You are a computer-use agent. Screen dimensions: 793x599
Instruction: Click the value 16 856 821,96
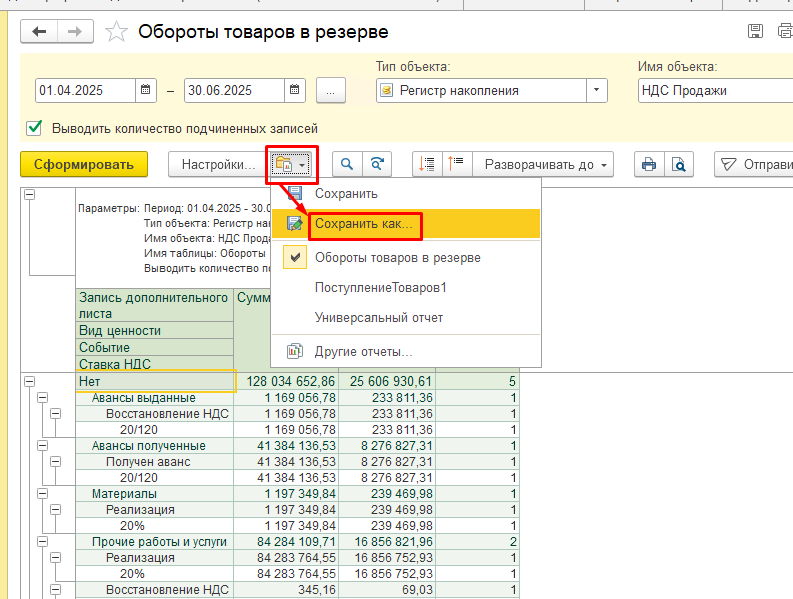tap(393, 542)
